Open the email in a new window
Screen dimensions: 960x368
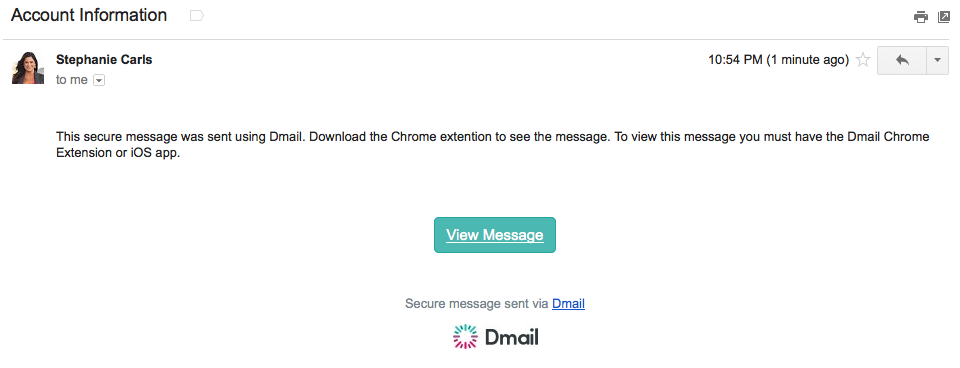943,17
